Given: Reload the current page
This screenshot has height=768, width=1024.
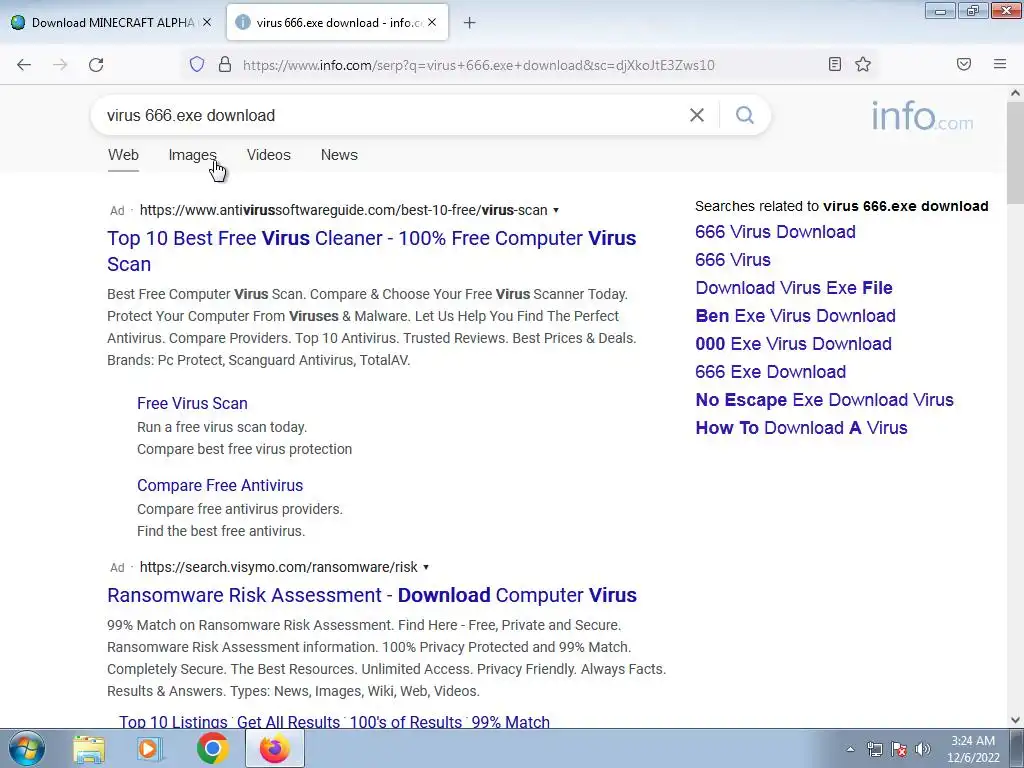Looking at the screenshot, I should click(96, 65).
